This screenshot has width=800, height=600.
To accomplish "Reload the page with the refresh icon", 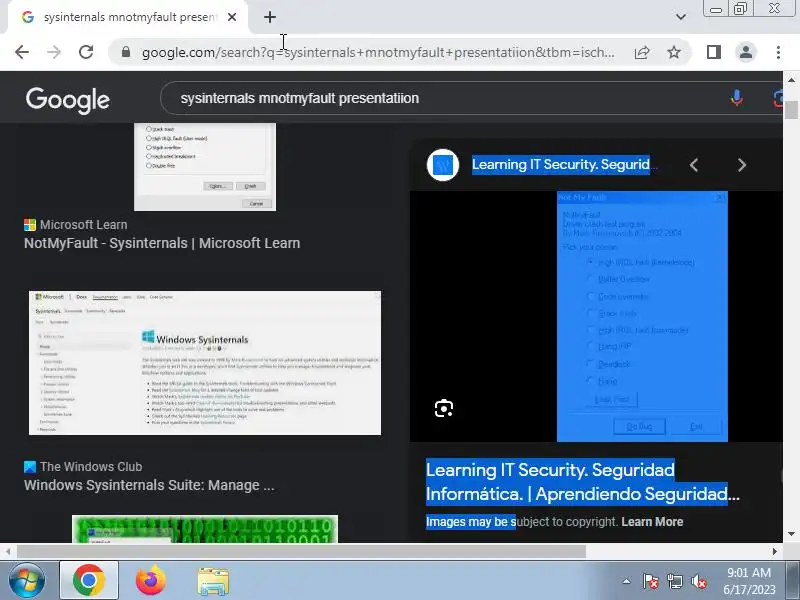I will pyautogui.click(x=86, y=52).
